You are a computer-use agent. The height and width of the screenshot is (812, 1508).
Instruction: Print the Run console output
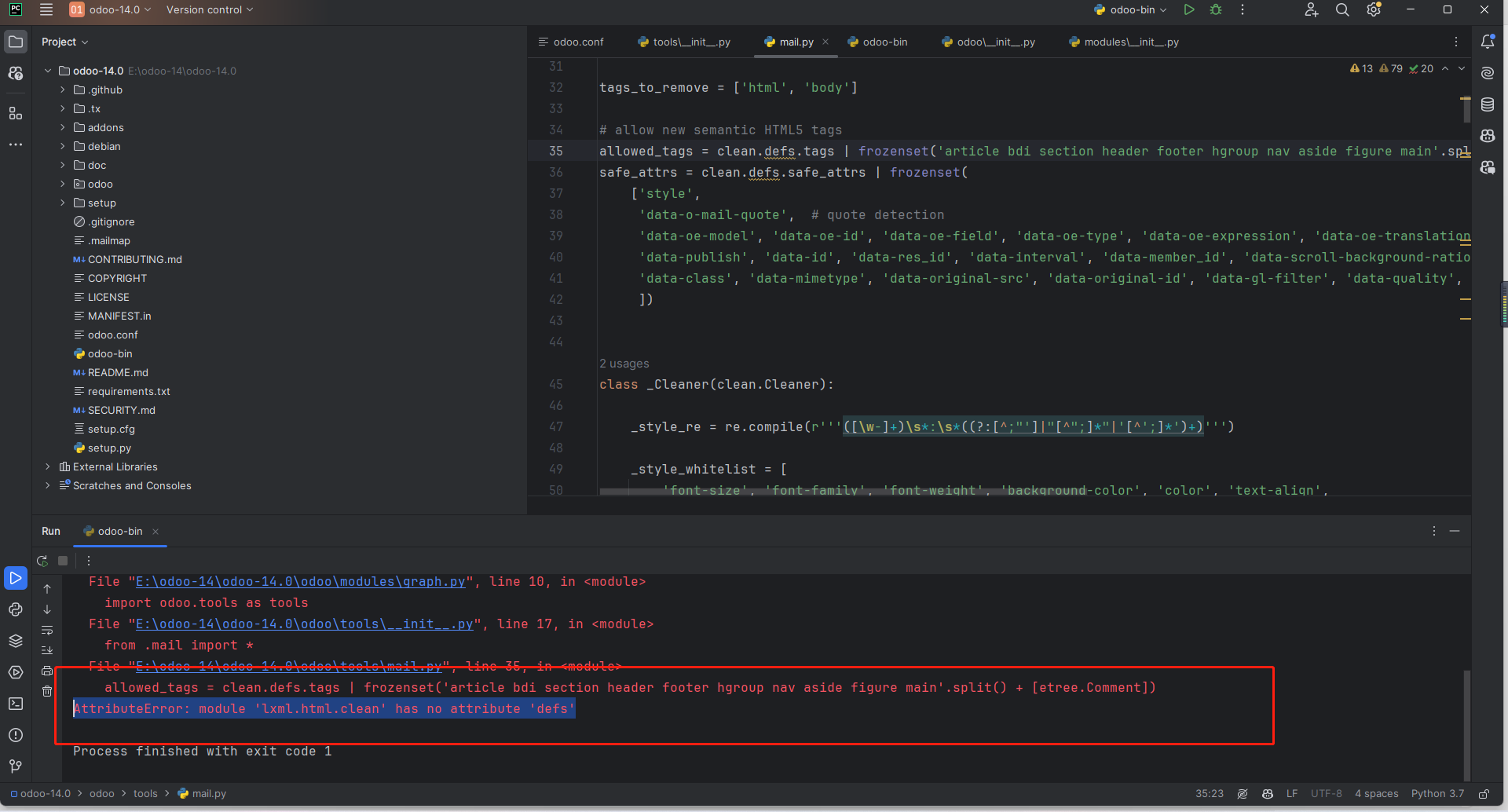(47, 671)
